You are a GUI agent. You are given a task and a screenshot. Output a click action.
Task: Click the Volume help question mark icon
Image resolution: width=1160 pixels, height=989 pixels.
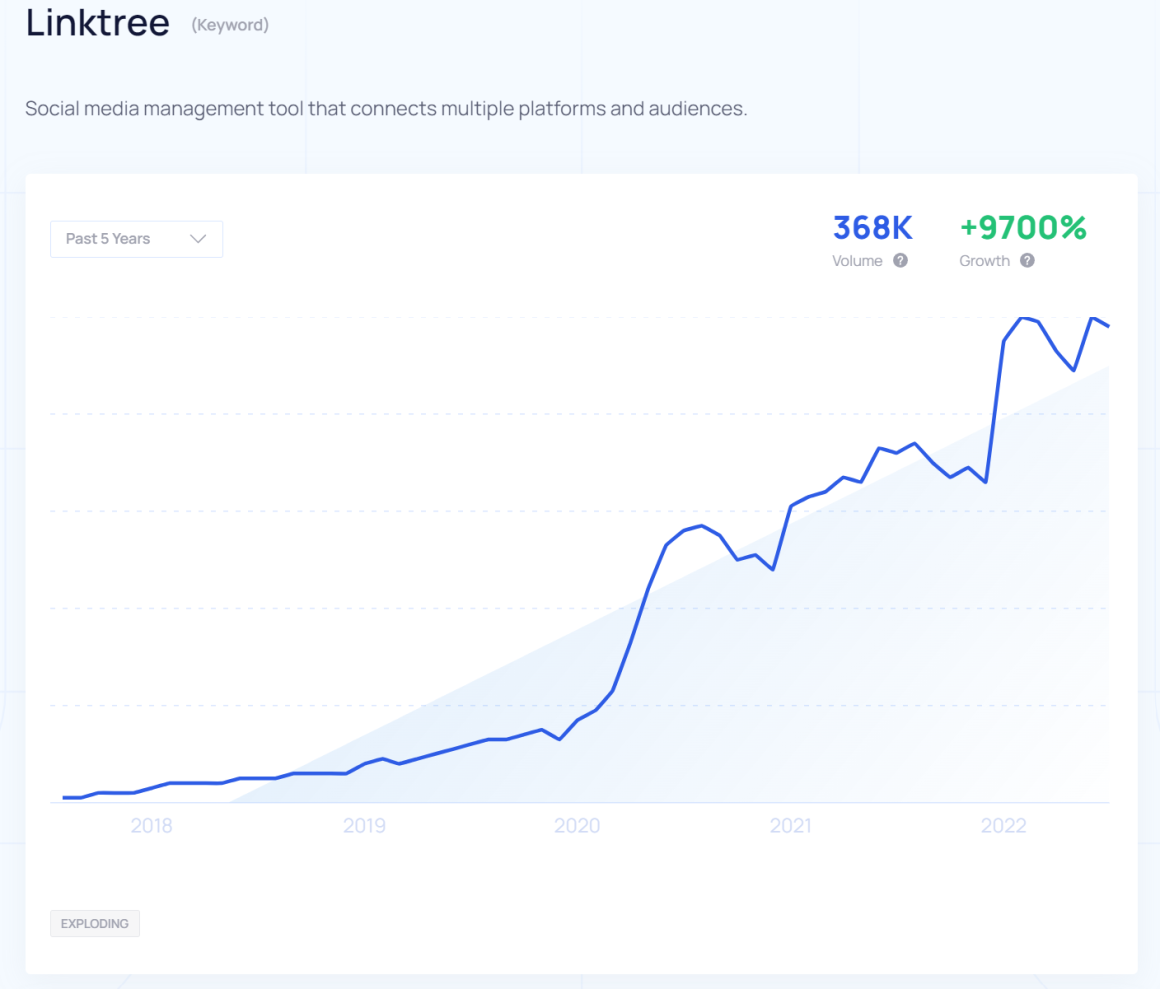point(900,260)
